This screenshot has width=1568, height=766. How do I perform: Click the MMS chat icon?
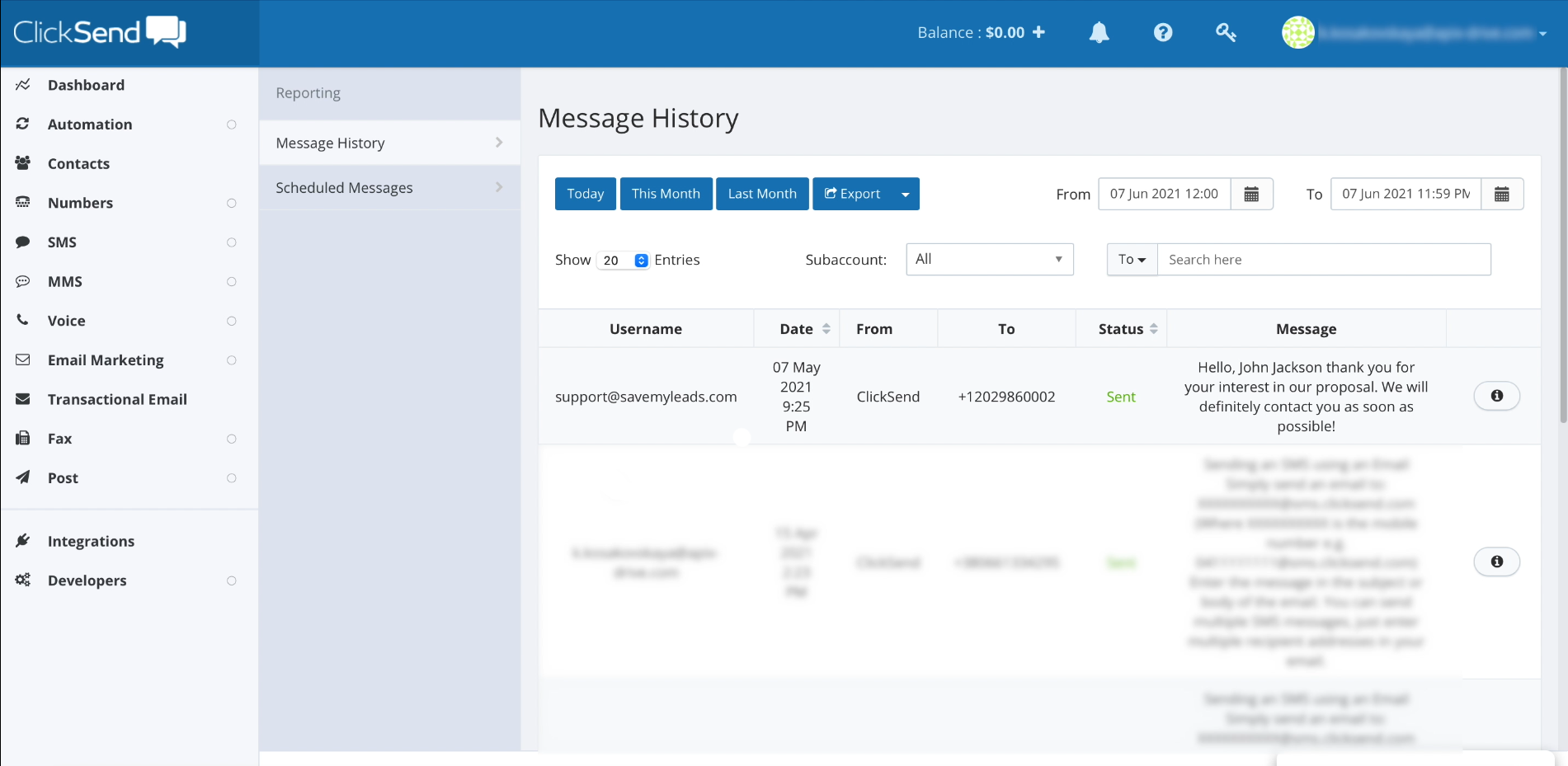point(23,281)
